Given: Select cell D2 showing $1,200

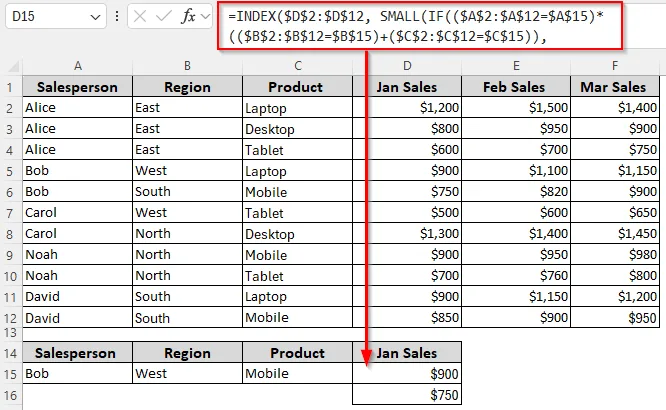Looking at the screenshot, I should (407, 107).
